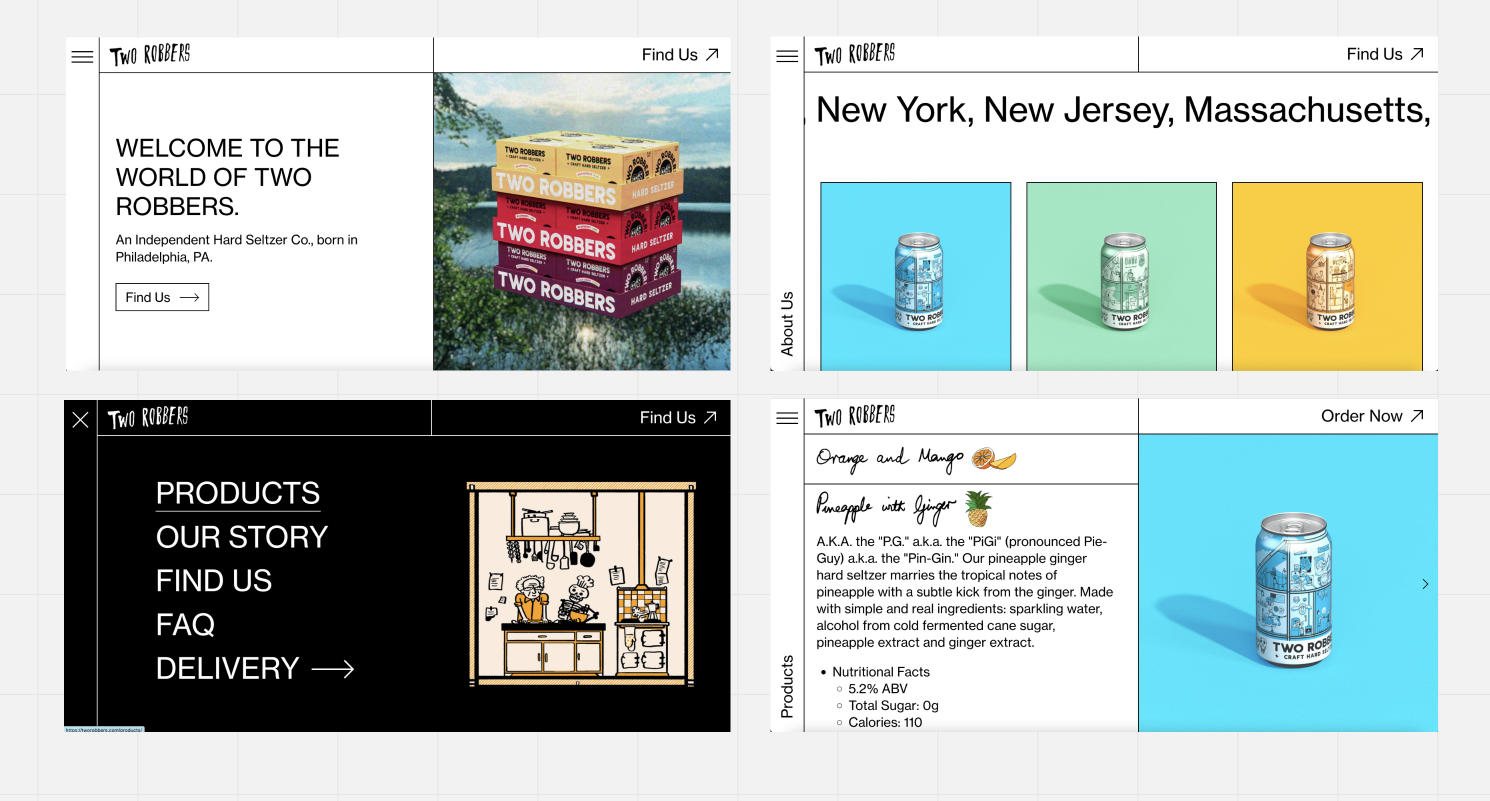Click diagonal arrow icon beside Order Now
1490x801 pixels.
click(1416, 416)
